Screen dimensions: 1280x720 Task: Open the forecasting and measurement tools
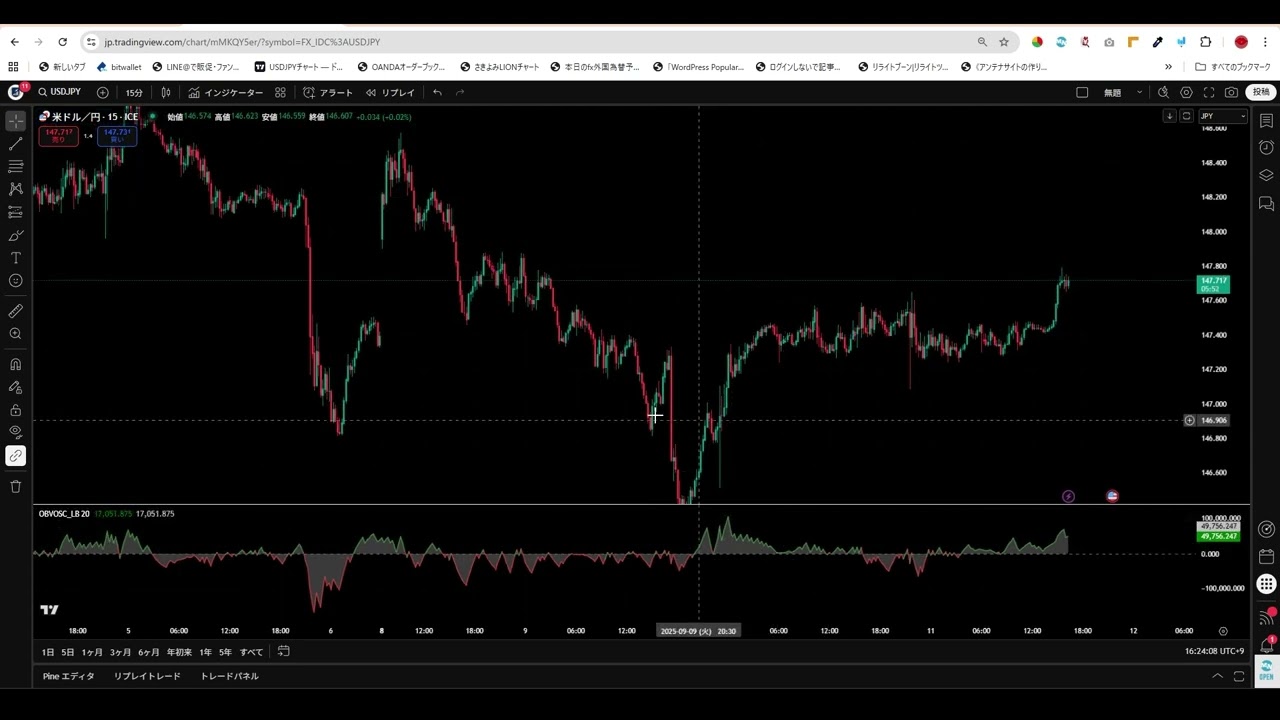coord(15,212)
